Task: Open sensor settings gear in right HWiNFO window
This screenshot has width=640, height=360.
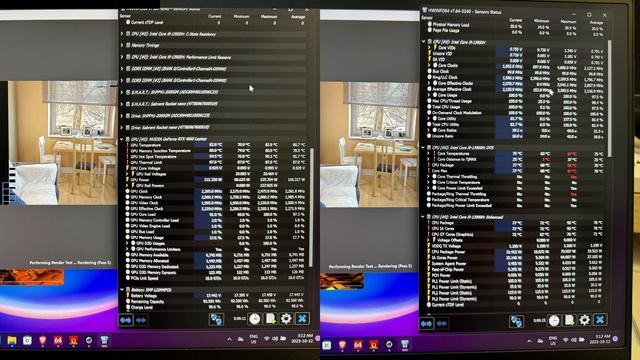Action: coord(584,320)
